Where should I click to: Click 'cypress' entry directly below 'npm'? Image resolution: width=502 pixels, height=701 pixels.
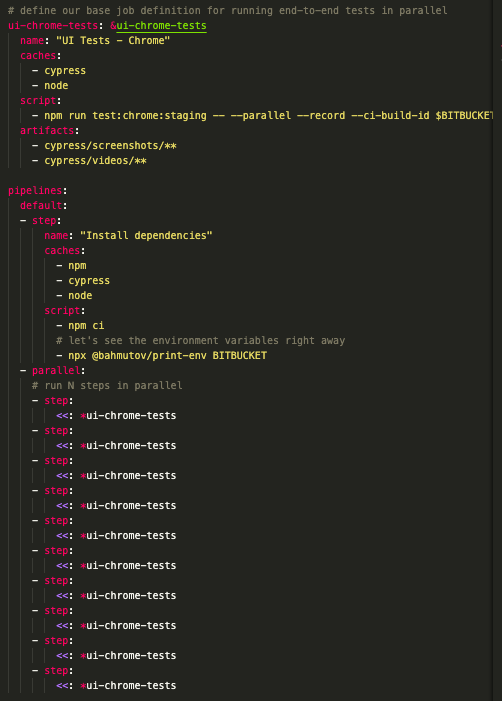point(89,280)
